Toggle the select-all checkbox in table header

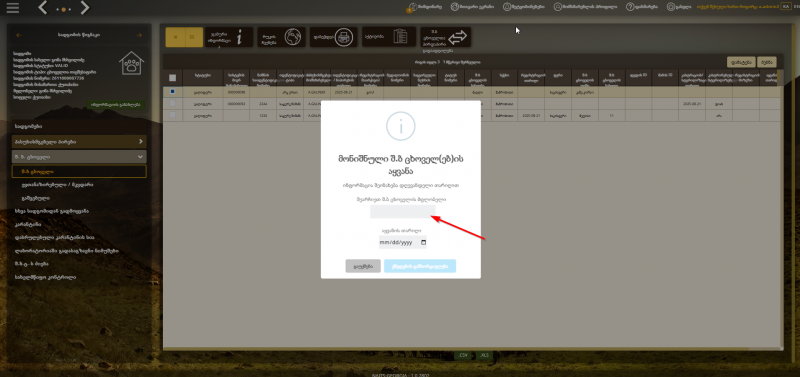pos(172,78)
